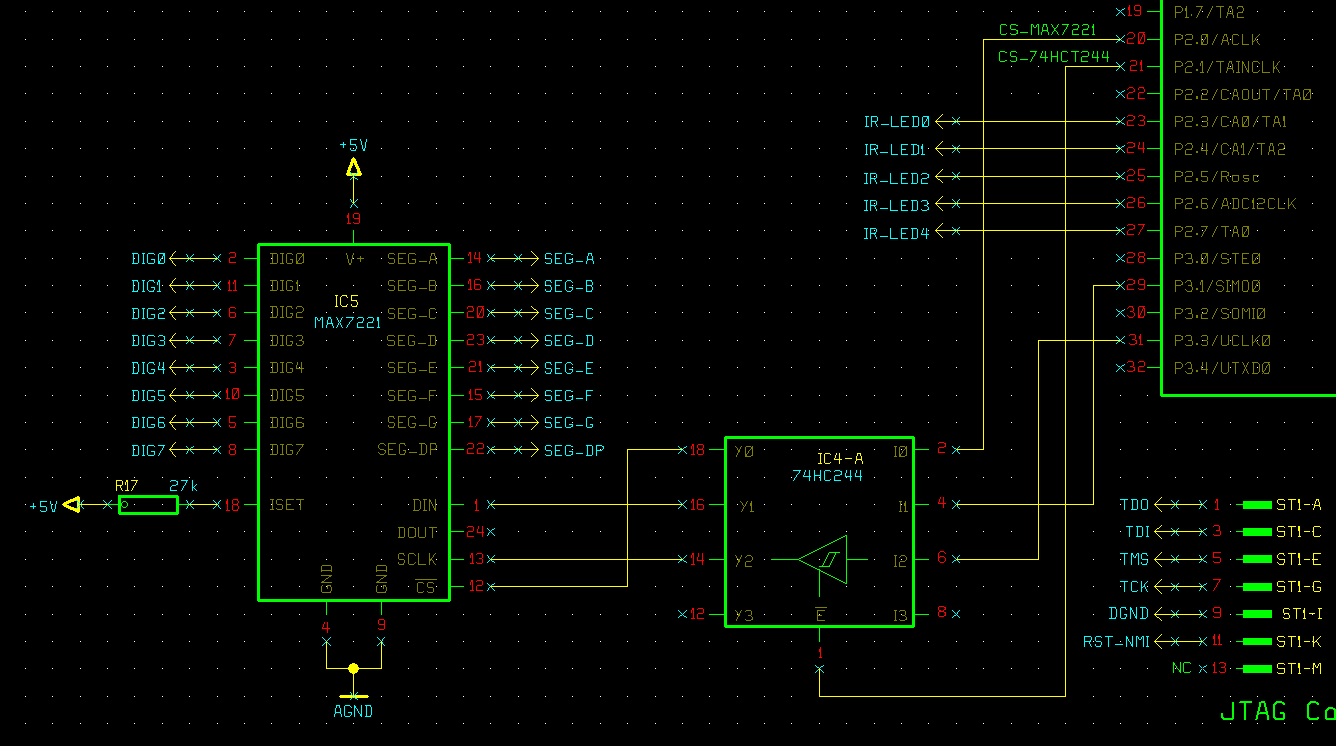The image size is (1336, 746).
Task: Click the ST1-C connector pin bar
Action: 1257,532
